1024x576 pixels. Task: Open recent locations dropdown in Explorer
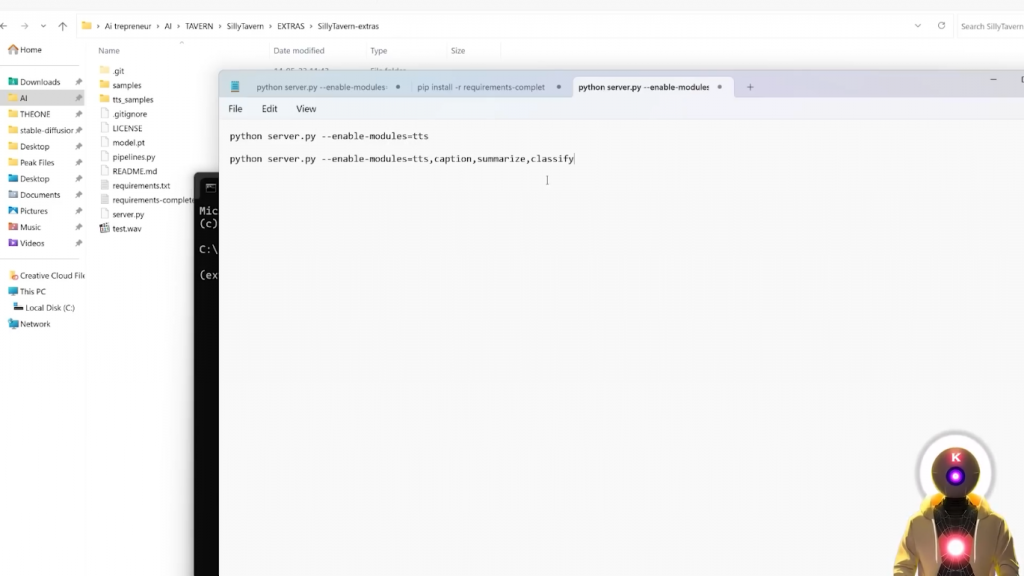point(43,26)
